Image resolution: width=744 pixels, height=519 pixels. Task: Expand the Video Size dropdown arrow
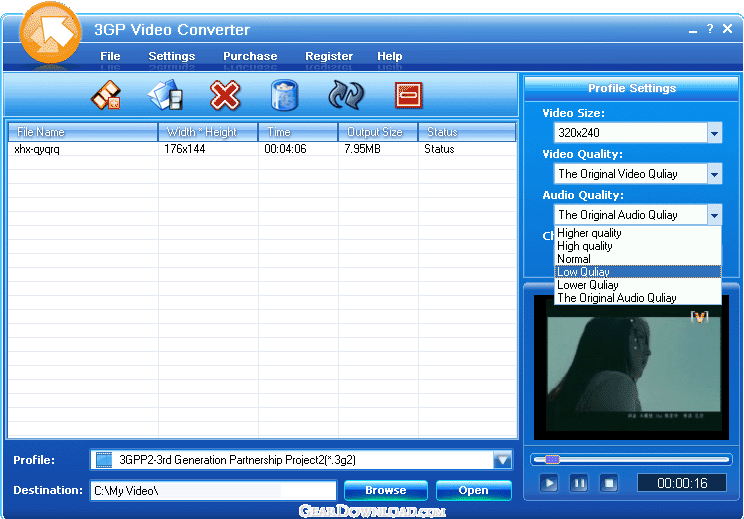pos(715,133)
